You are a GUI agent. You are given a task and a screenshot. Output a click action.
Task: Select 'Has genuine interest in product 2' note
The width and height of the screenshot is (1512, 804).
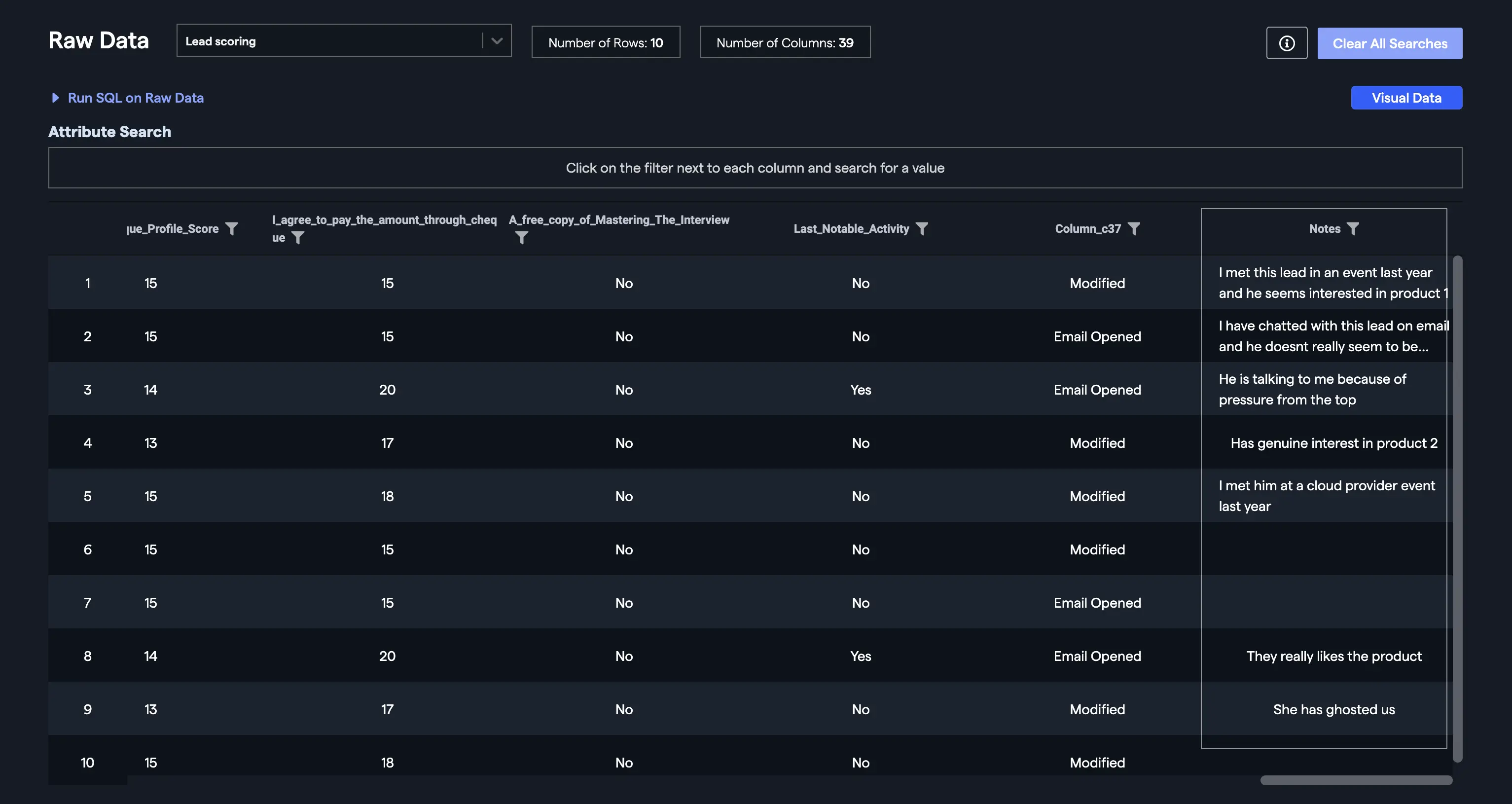click(x=1333, y=443)
